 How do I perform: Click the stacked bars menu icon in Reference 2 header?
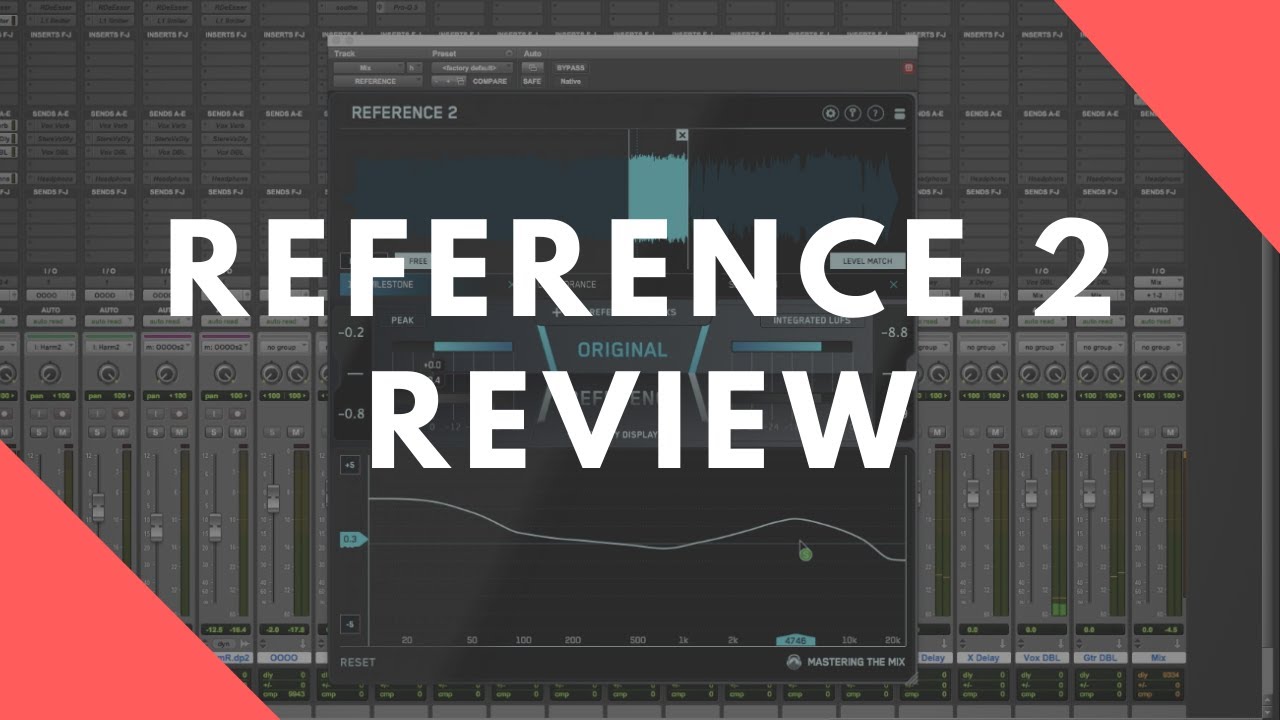(899, 113)
